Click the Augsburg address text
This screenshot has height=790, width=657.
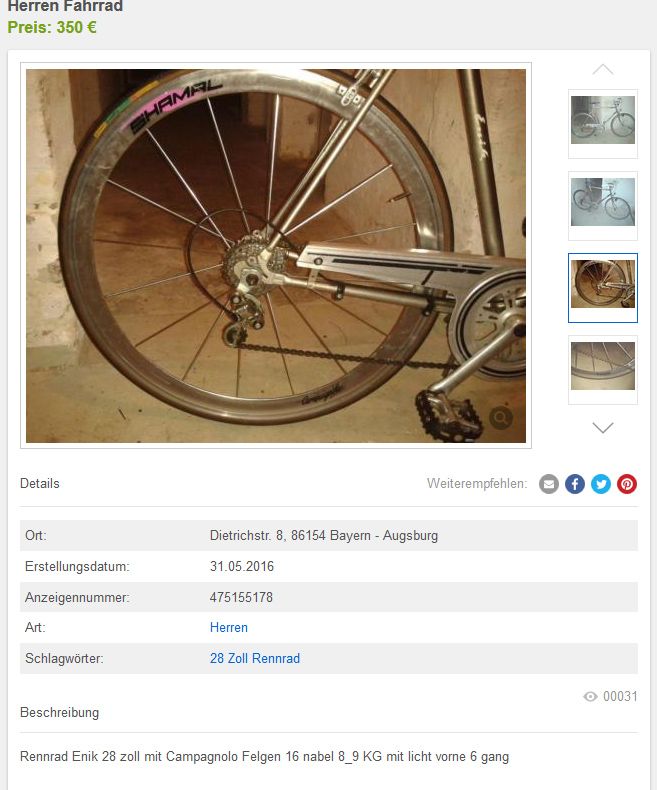(x=324, y=535)
